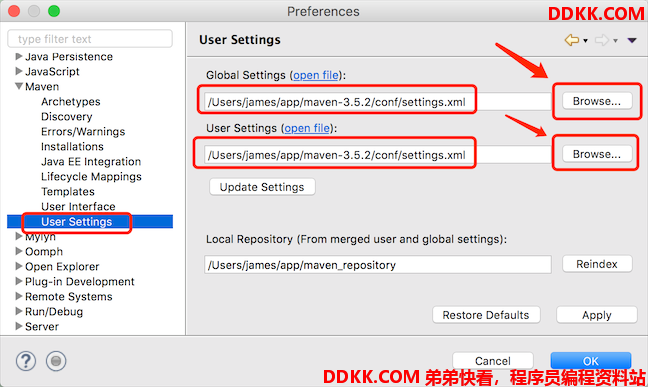Browse for Global Settings file
This screenshot has height=387, width=648.
pyautogui.click(x=597, y=101)
